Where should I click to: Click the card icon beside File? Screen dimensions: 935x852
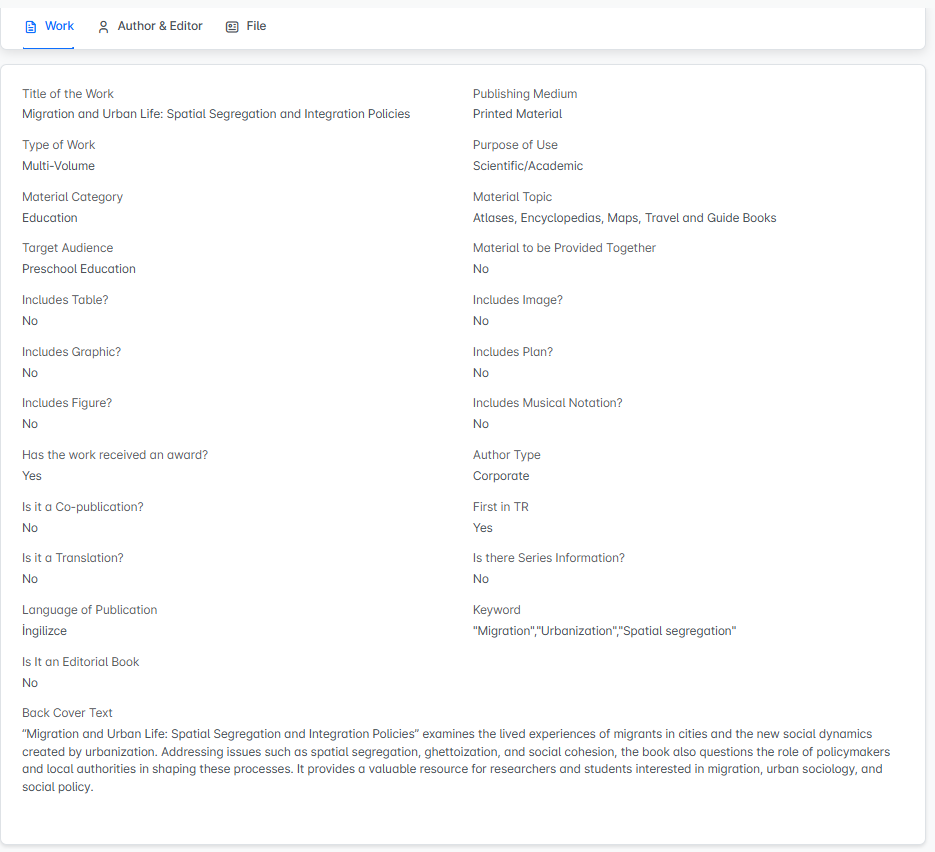(232, 27)
